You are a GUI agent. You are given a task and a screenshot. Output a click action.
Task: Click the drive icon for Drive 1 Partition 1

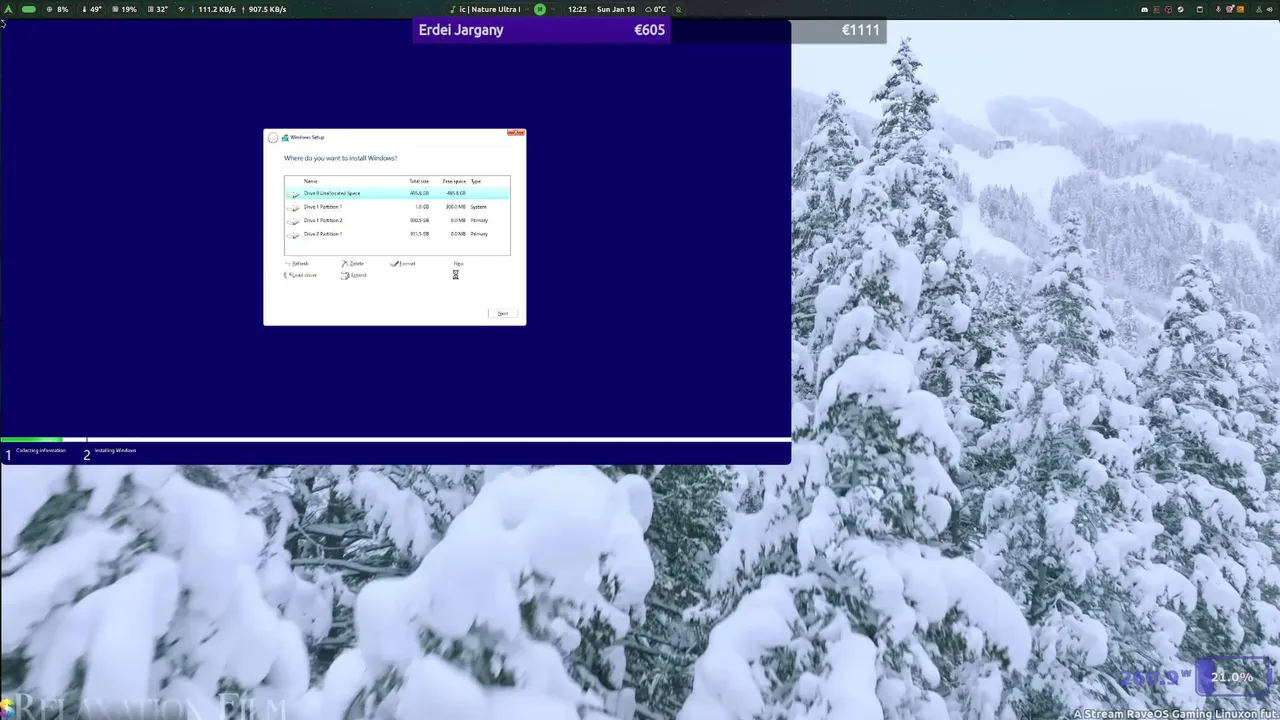pyautogui.click(x=293, y=208)
